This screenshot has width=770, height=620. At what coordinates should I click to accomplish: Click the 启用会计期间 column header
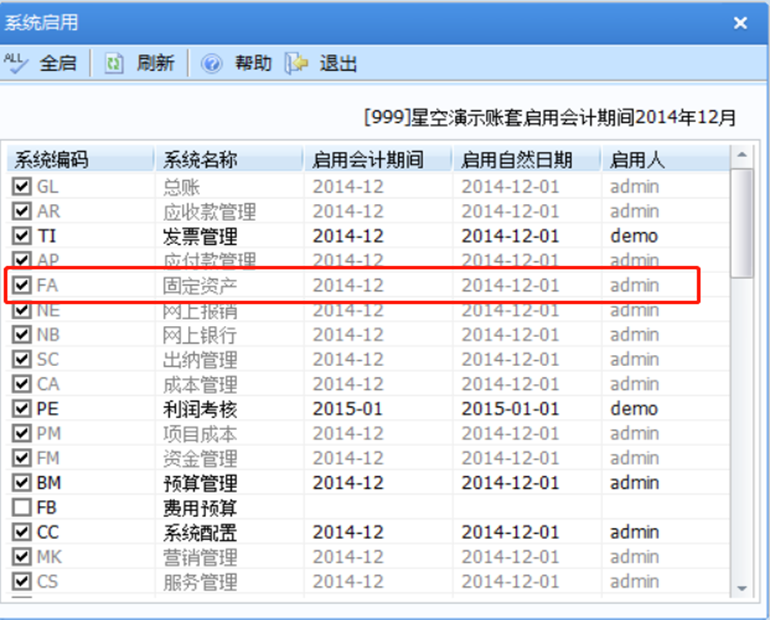coord(378,160)
